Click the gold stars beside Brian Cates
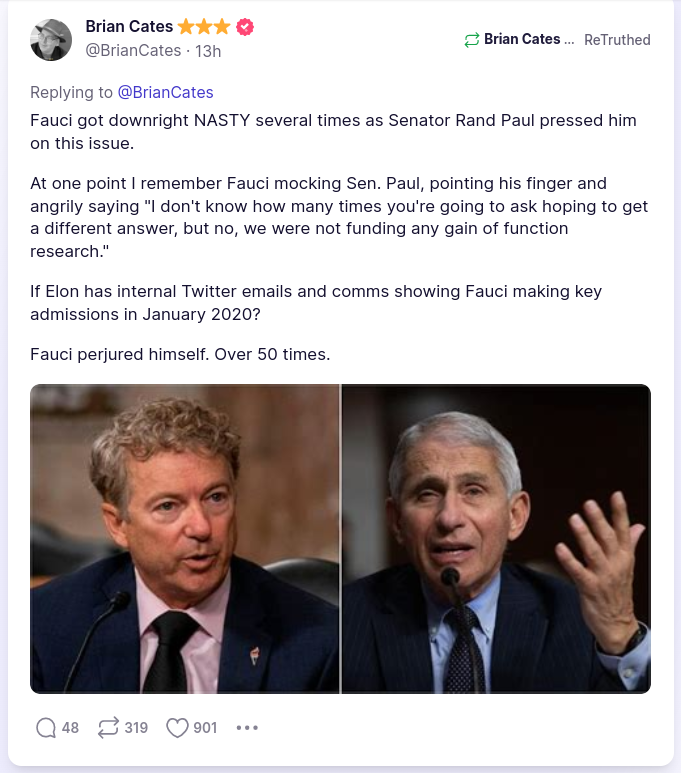 (x=205, y=27)
